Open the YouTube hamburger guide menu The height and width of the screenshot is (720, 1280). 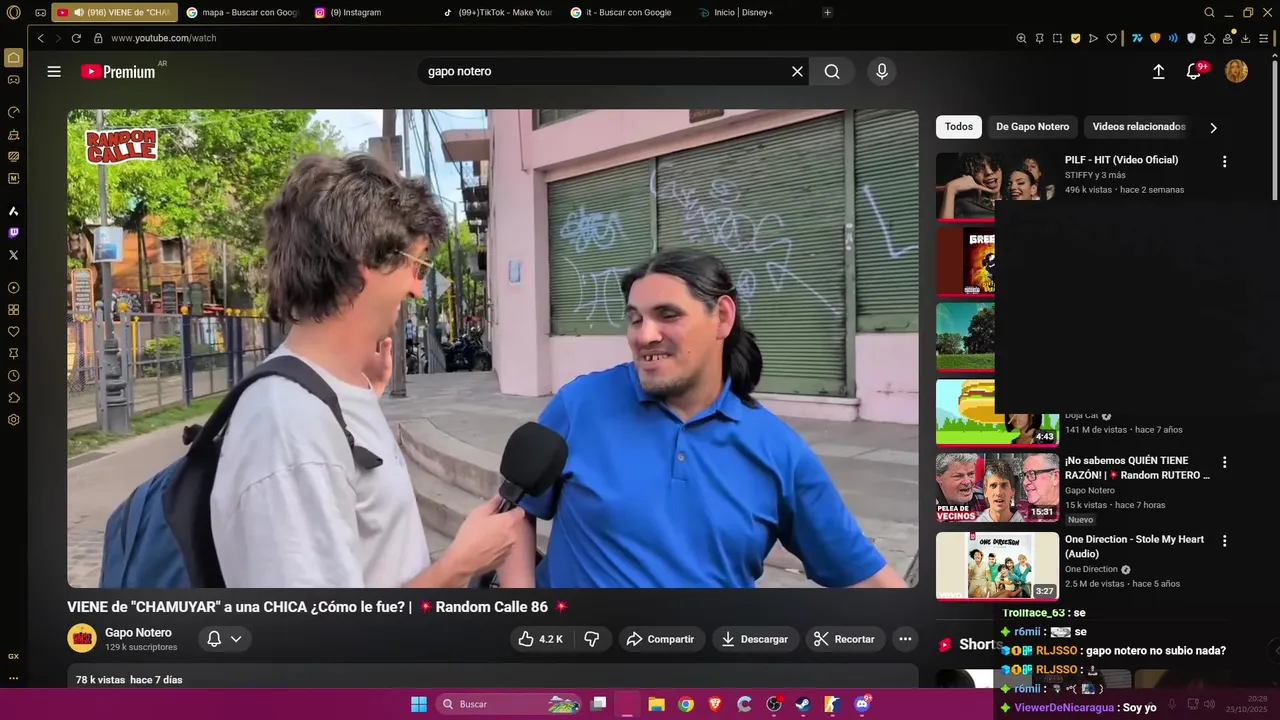click(x=54, y=72)
